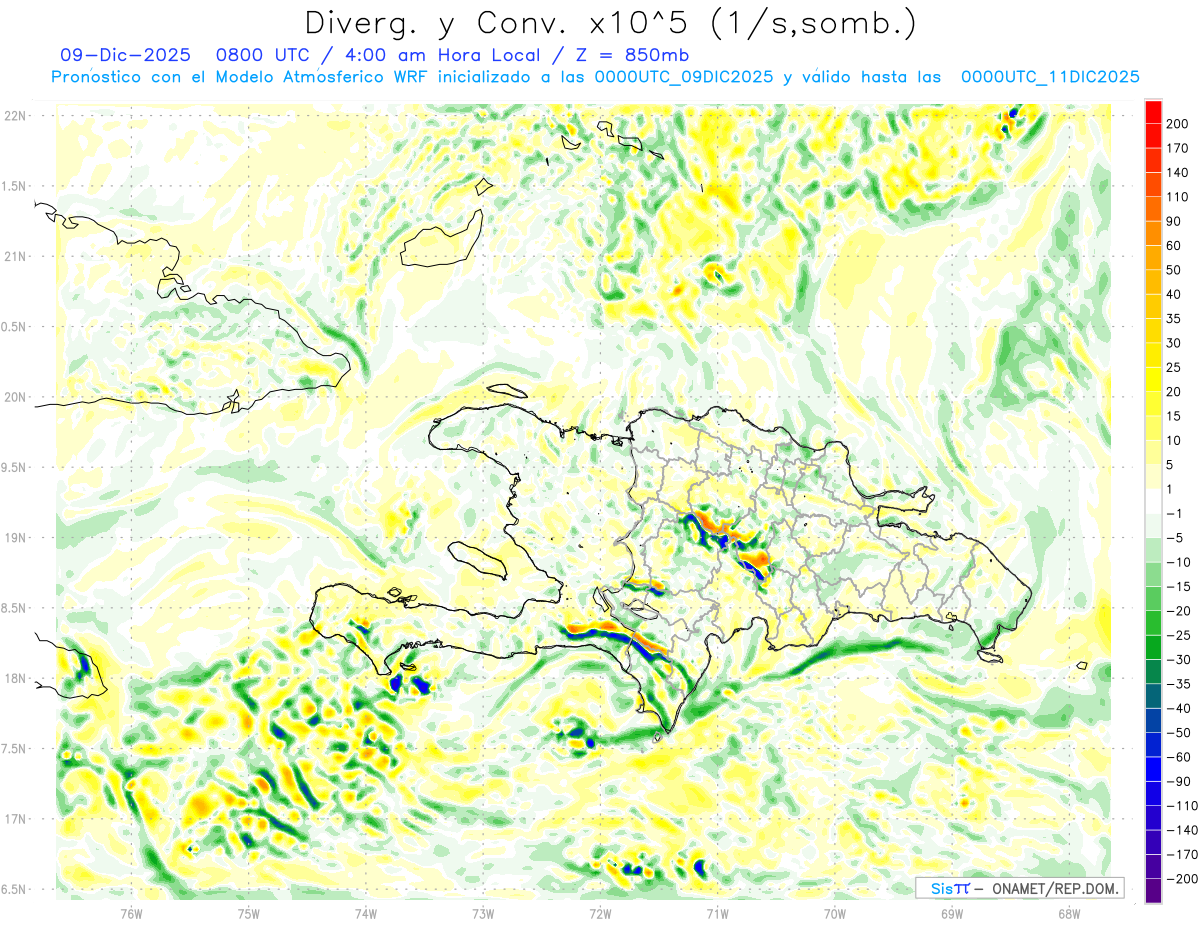
Task: Click the '200' color scale label
Action: pyautogui.click(x=1179, y=124)
